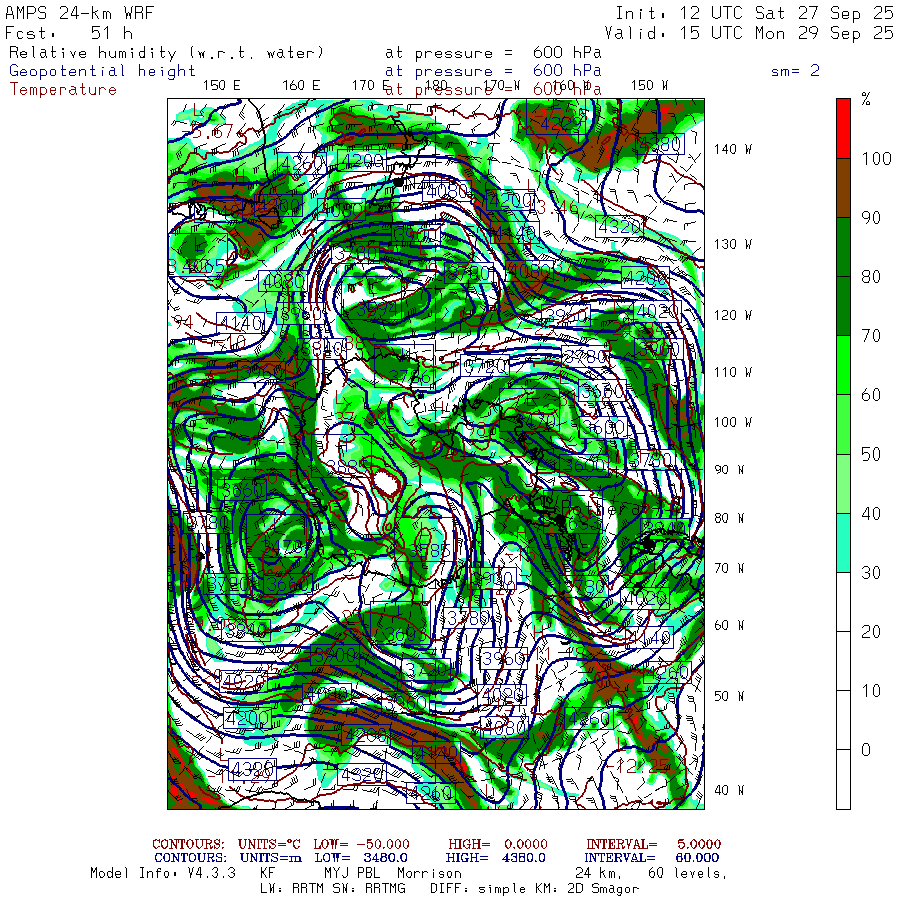
Task: Click the '150 E' longitude label
Action: tap(221, 85)
